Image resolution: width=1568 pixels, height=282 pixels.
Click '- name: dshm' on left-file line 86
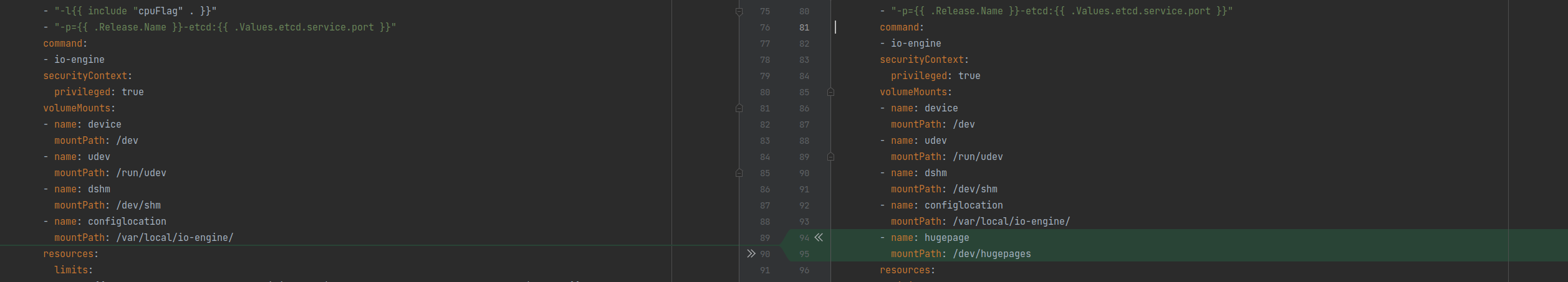[77, 189]
